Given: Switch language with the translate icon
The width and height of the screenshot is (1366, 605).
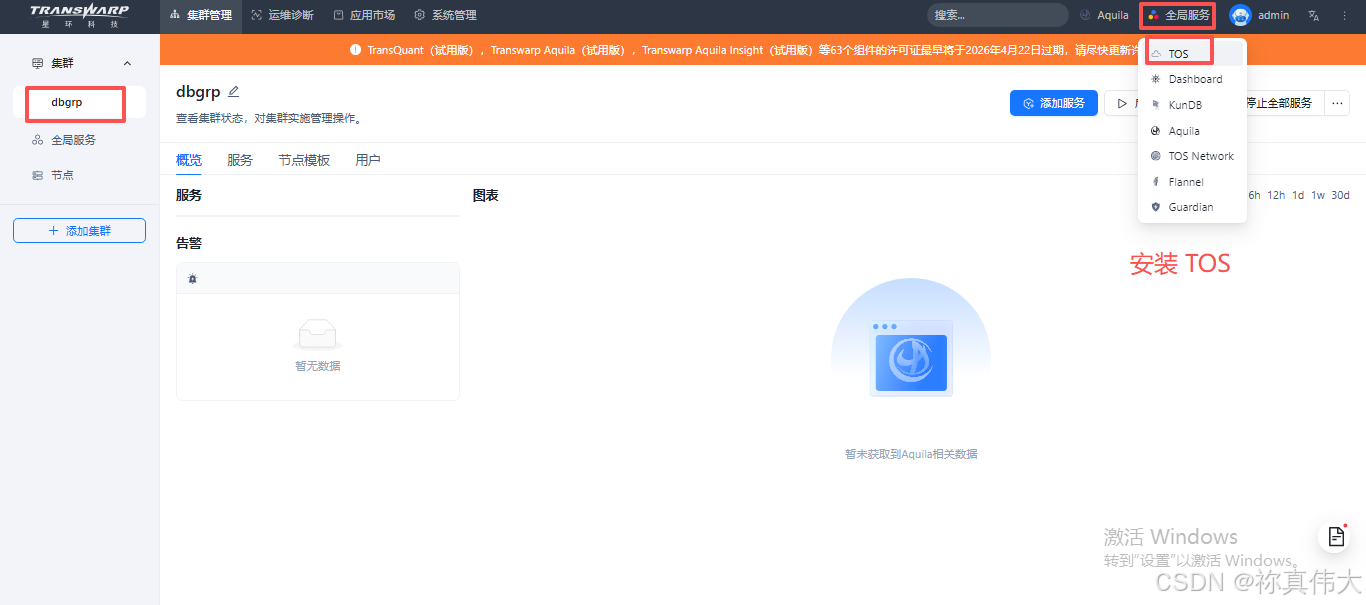Looking at the screenshot, I should (1314, 15).
